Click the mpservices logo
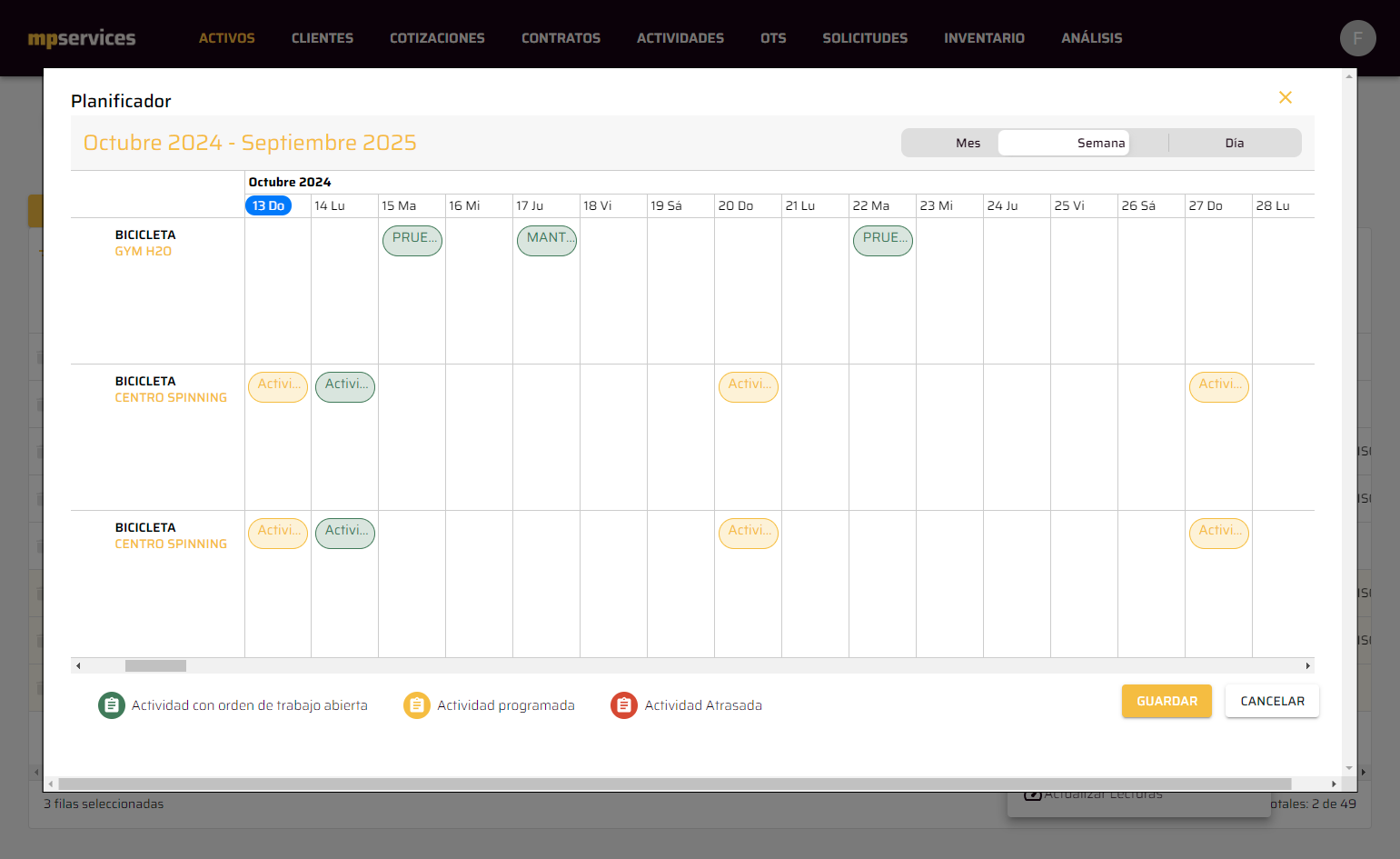This screenshot has width=1400, height=859. 82,38
